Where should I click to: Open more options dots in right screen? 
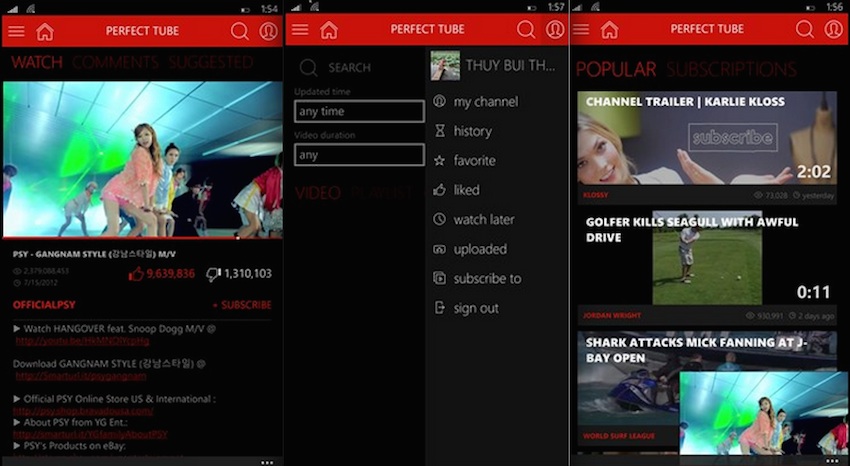pyautogui.click(x=832, y=461)
